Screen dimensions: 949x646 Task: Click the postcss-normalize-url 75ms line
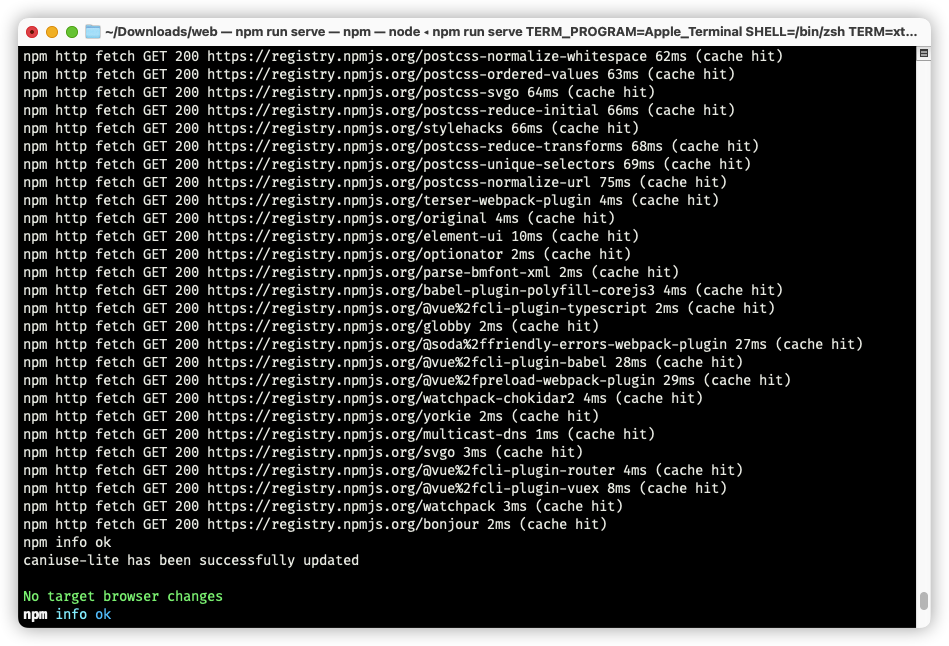pyautogui.click(x=375, y=182)
